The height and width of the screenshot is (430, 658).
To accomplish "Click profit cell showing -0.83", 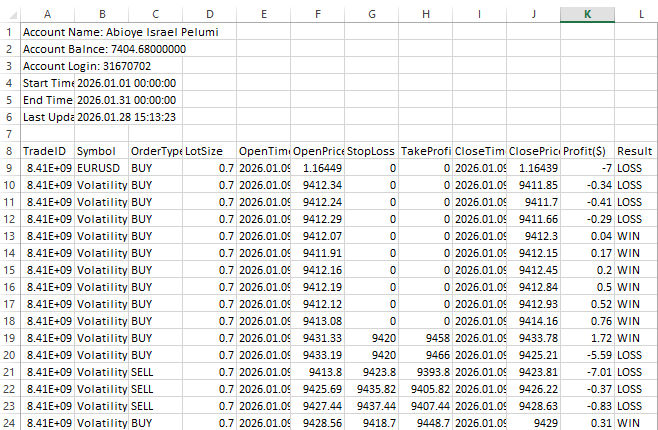I will [588, 406].
